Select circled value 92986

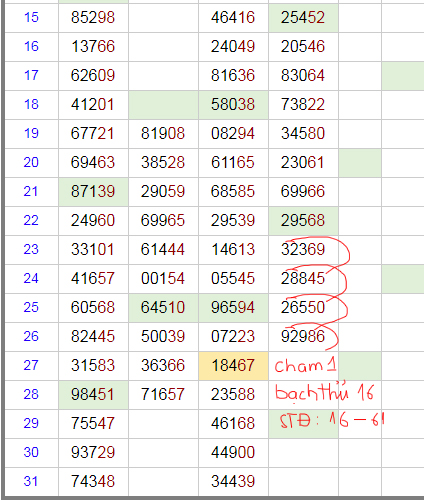(303, 337)
